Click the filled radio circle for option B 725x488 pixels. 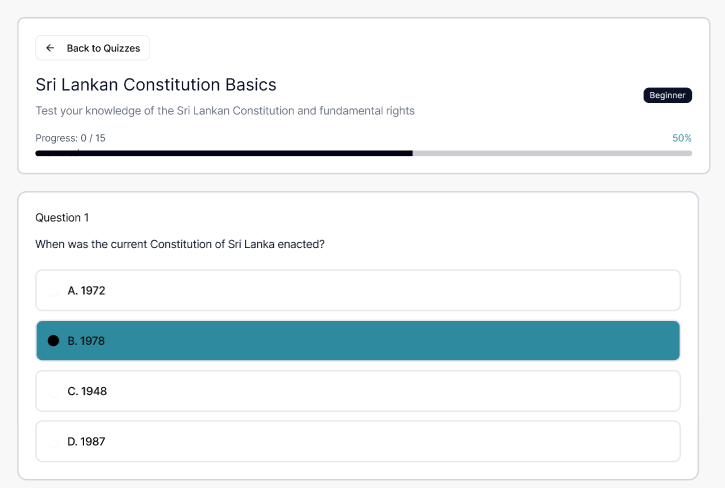[54, 341]
